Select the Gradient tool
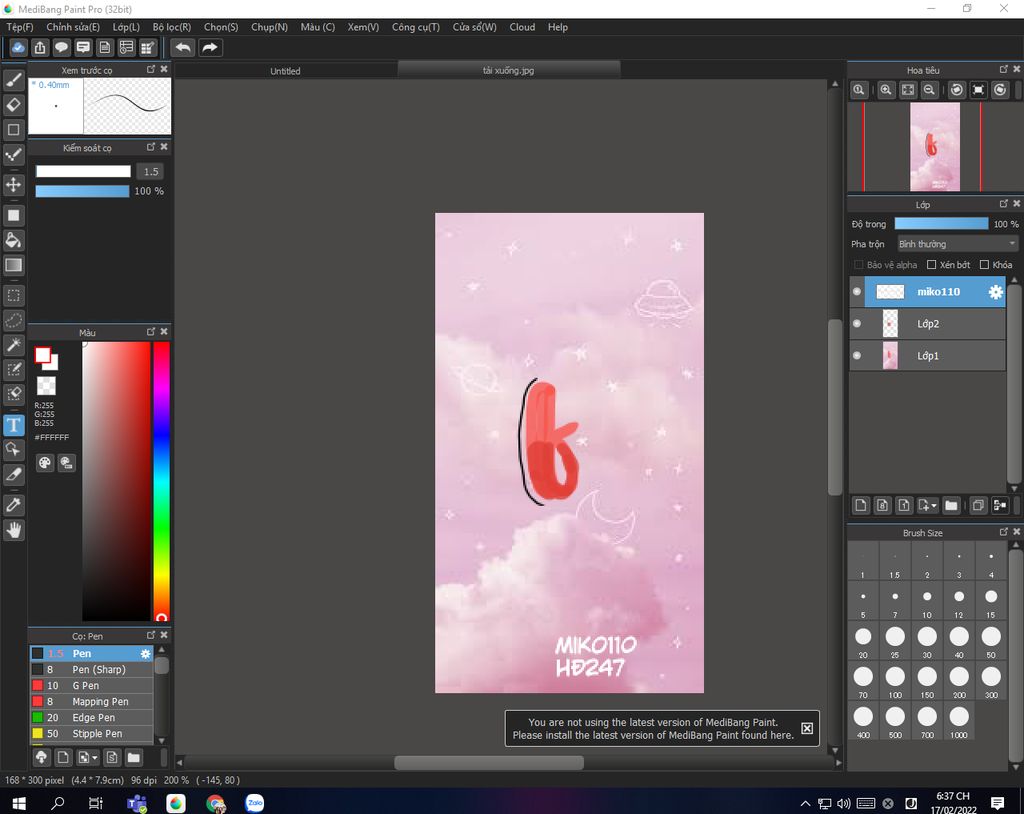The height and width of the screenshot is (814, 1024). [14, 265]
